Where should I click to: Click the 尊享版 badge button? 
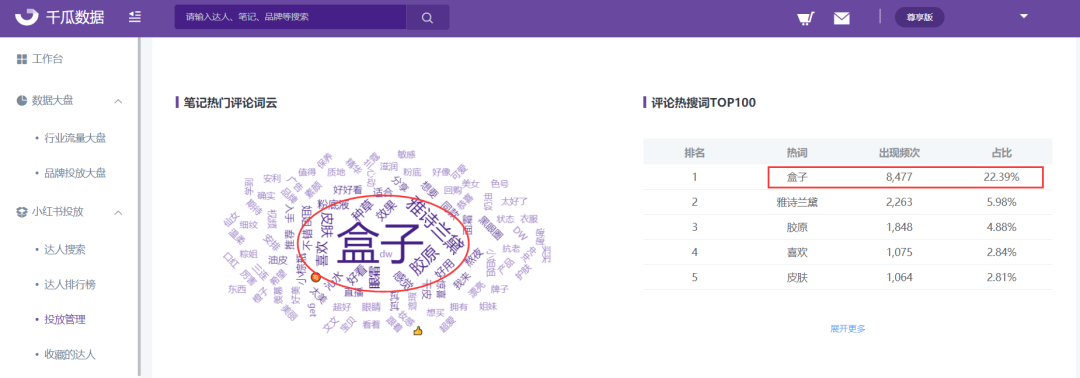(x=919, y=17)
